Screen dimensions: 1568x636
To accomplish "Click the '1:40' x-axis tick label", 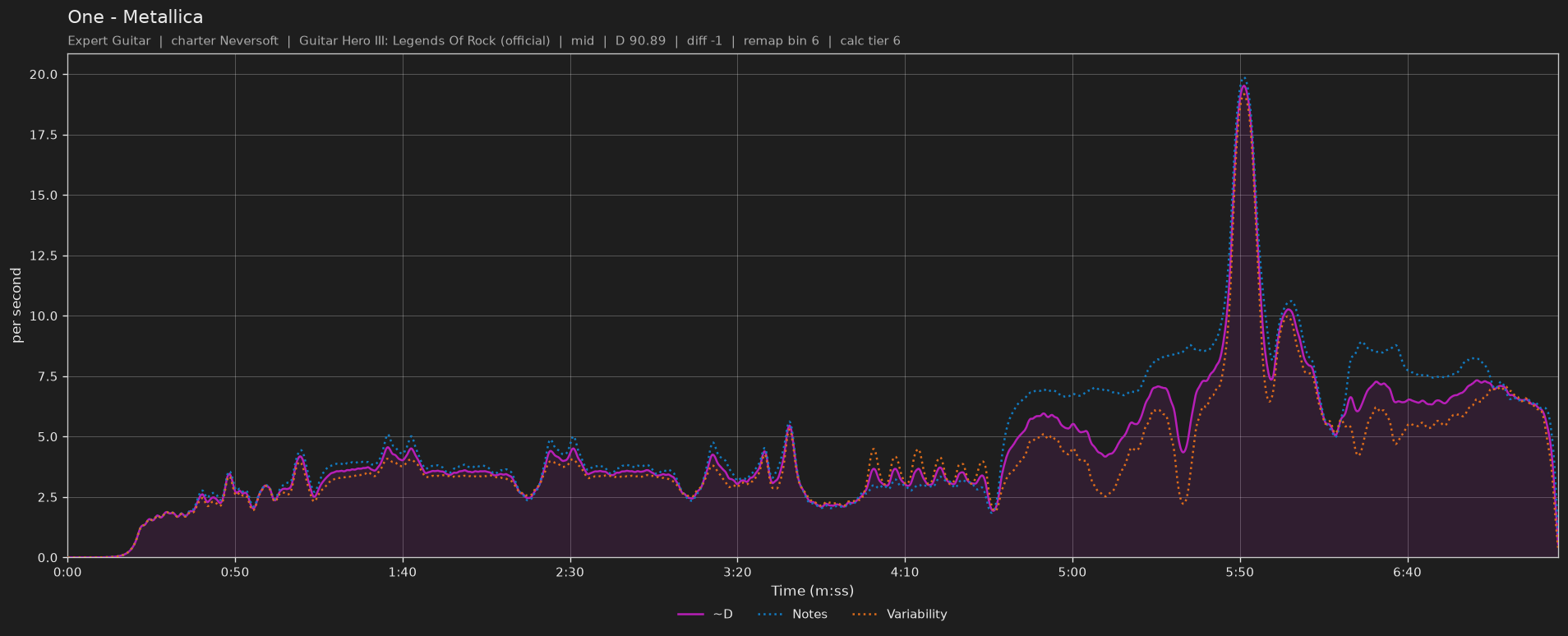I will pyautogui.click(x=402, y=572).
